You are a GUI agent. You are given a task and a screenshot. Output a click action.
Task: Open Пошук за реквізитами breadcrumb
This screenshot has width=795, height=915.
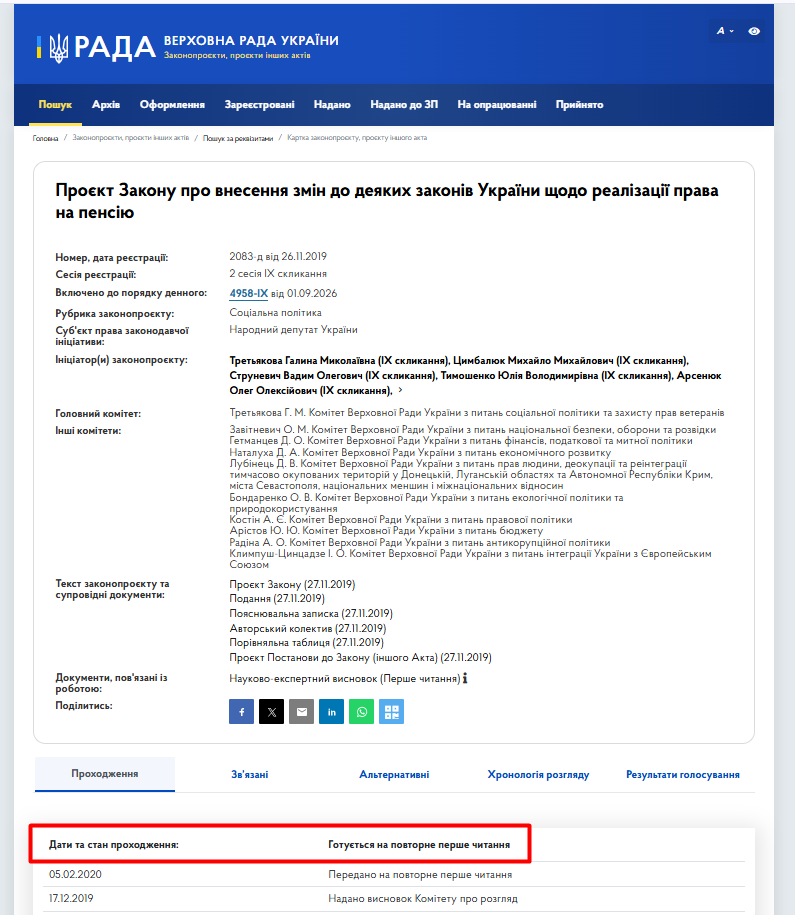coord(238,138)
